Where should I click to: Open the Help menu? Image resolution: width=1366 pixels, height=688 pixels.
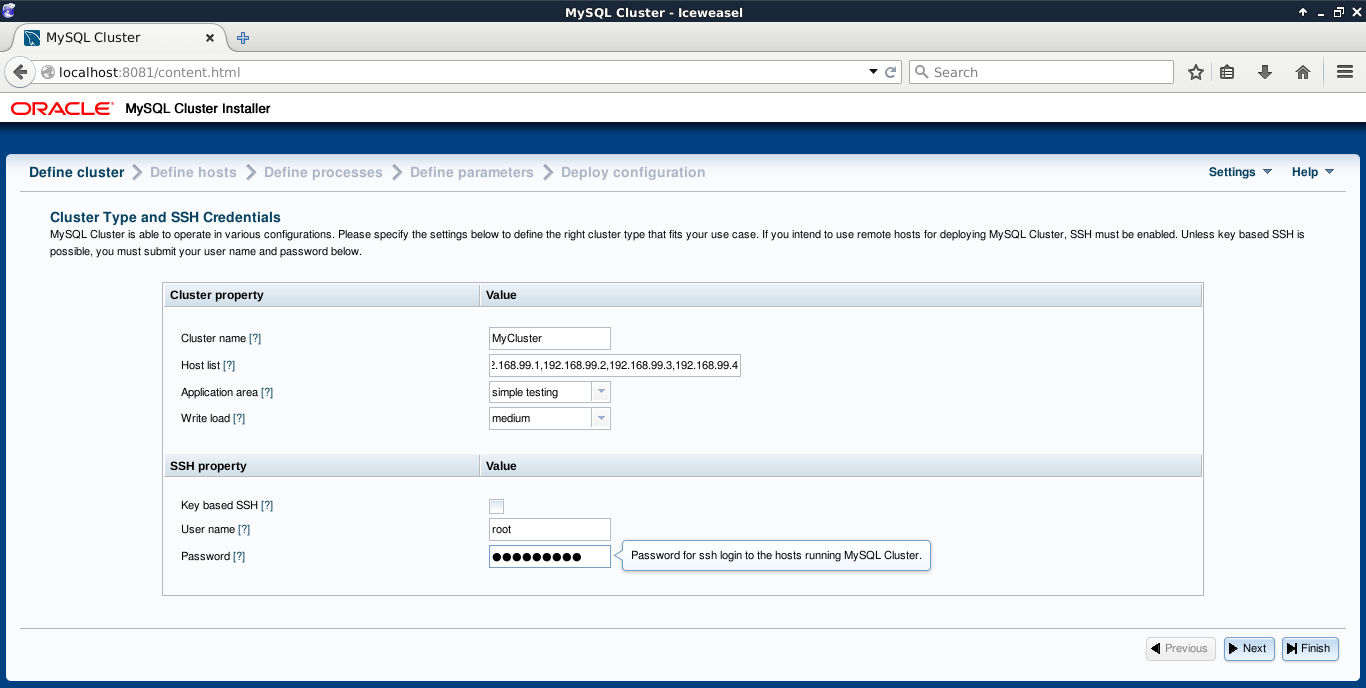tap(1312, 172)
